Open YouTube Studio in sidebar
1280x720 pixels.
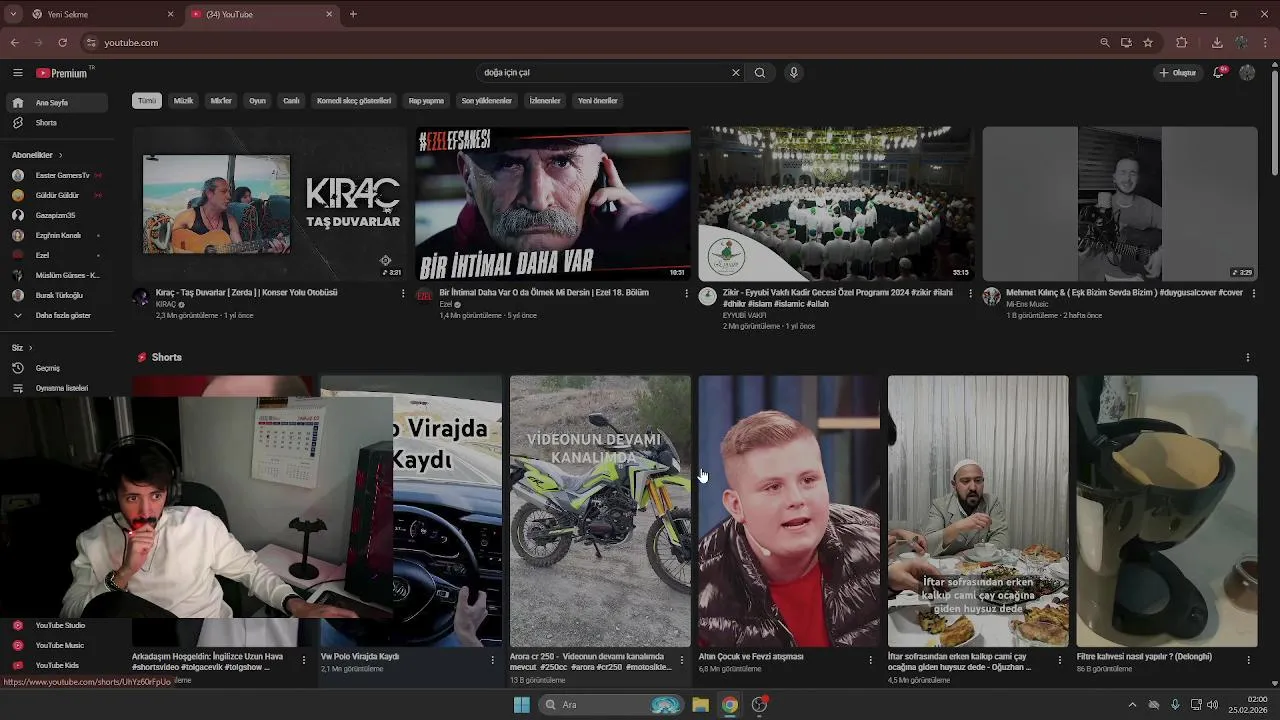(57, 625)
